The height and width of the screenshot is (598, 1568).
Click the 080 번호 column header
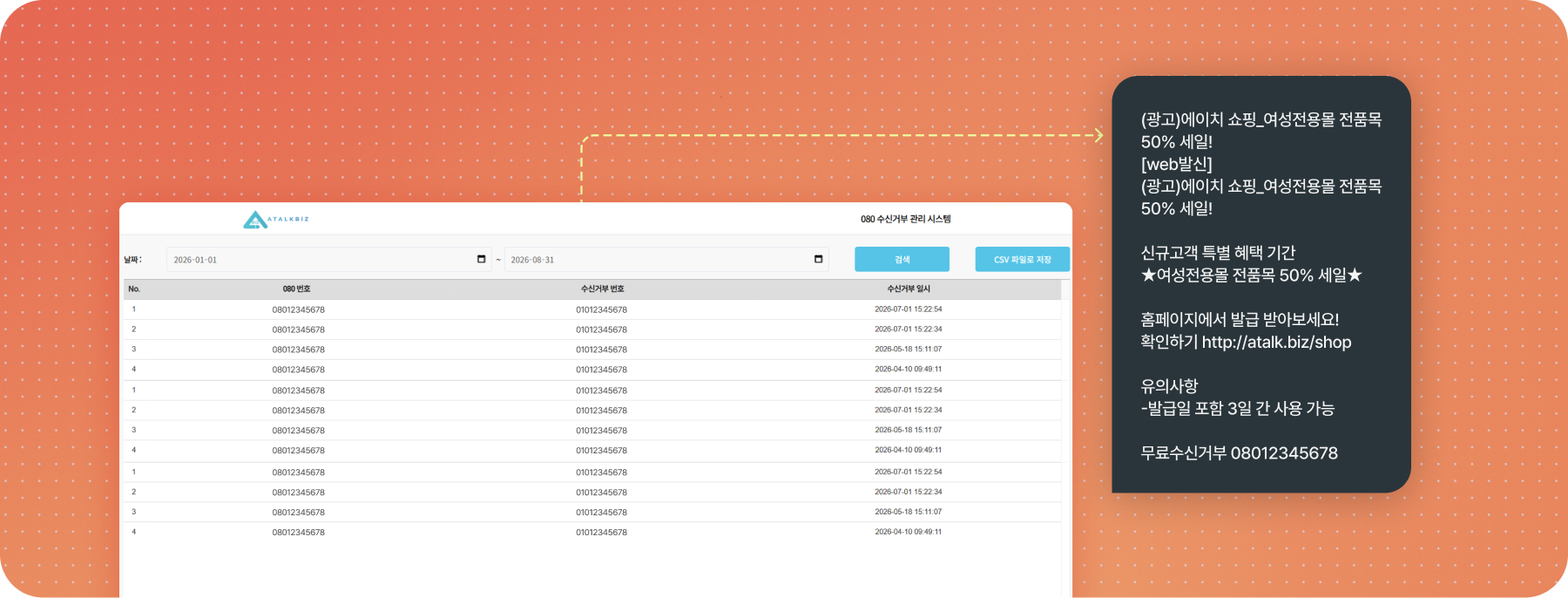(x=296, y=289)
